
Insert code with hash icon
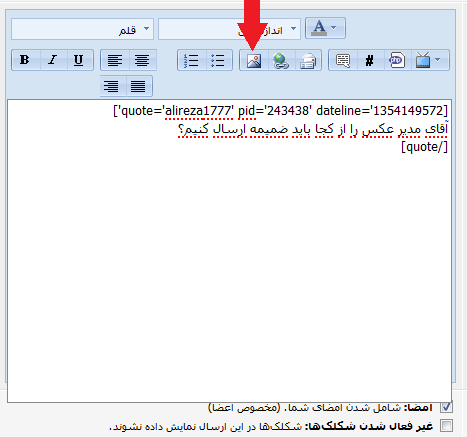[x=370, y=60]
